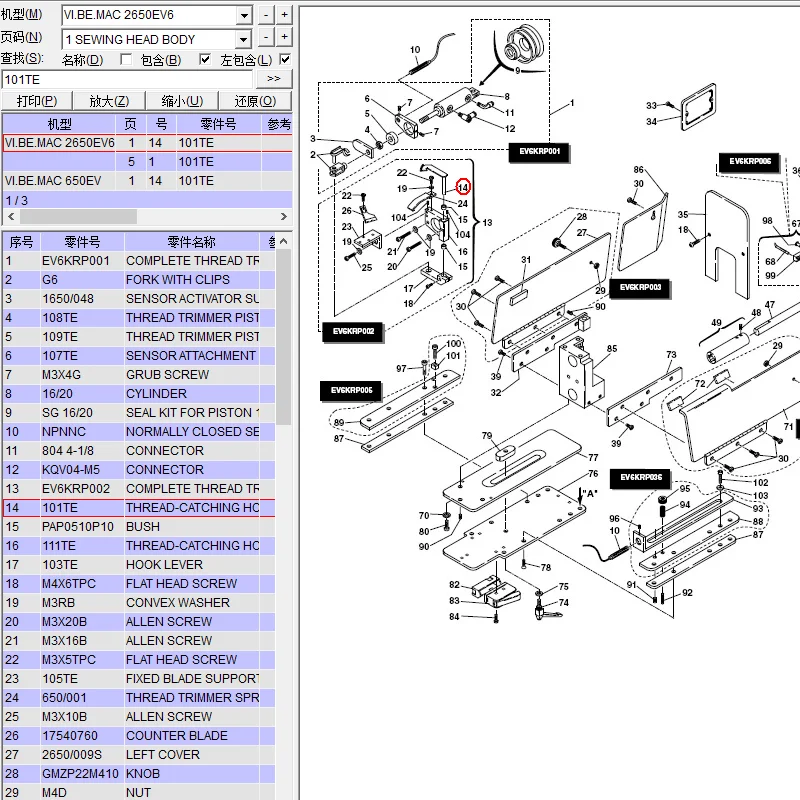Select the CONNECTOR row KQV04-M5
This screenshot has width=800, height=800.
[x=139, y=469]
